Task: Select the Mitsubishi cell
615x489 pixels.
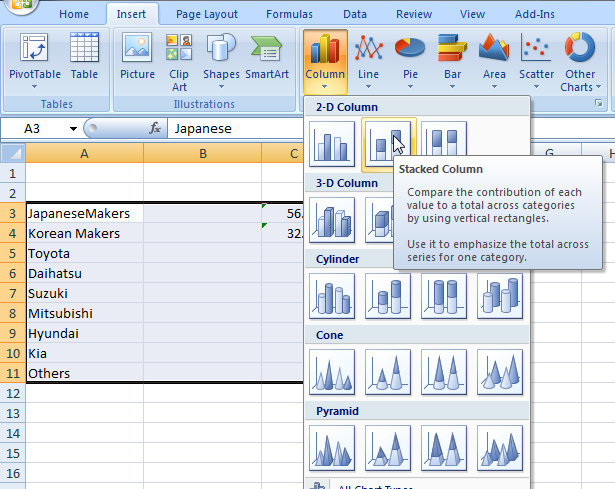Action: click(85, 313)
